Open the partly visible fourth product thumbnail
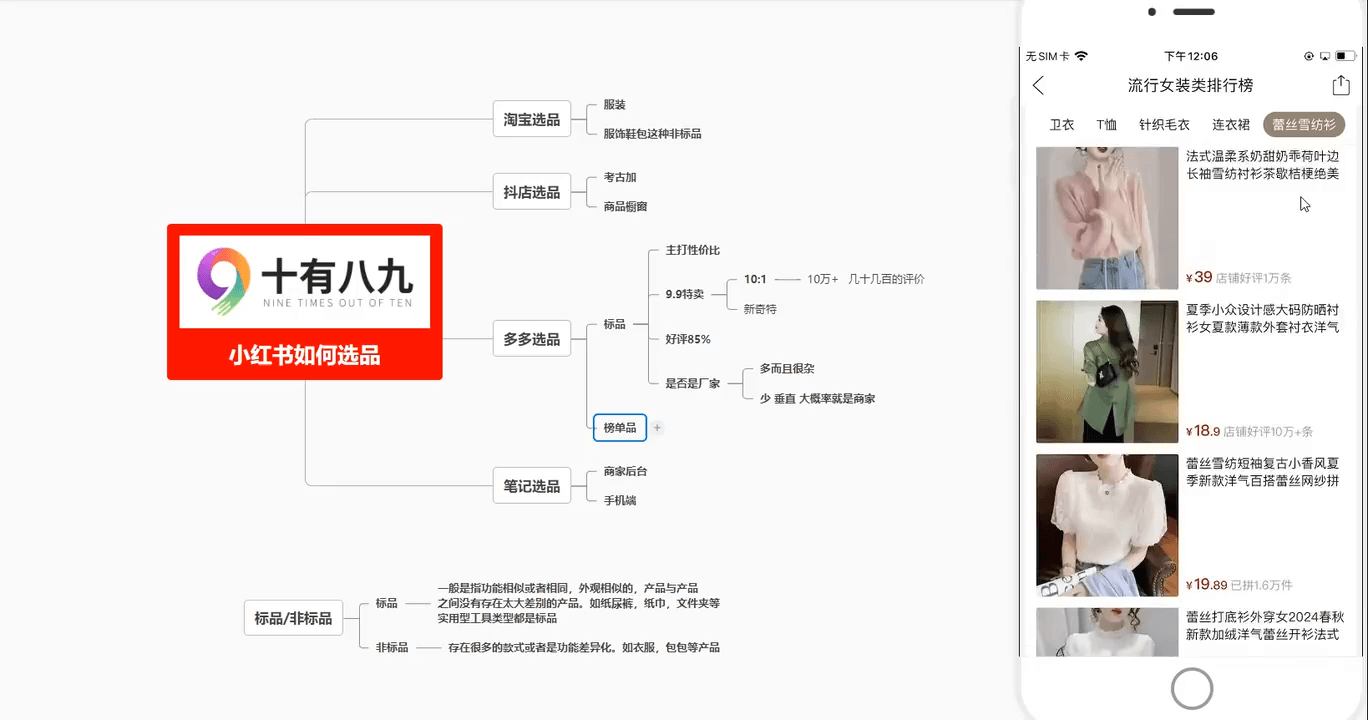Image resolution: width=1368 pixels, height=720 pixels. coord(1107,632)
